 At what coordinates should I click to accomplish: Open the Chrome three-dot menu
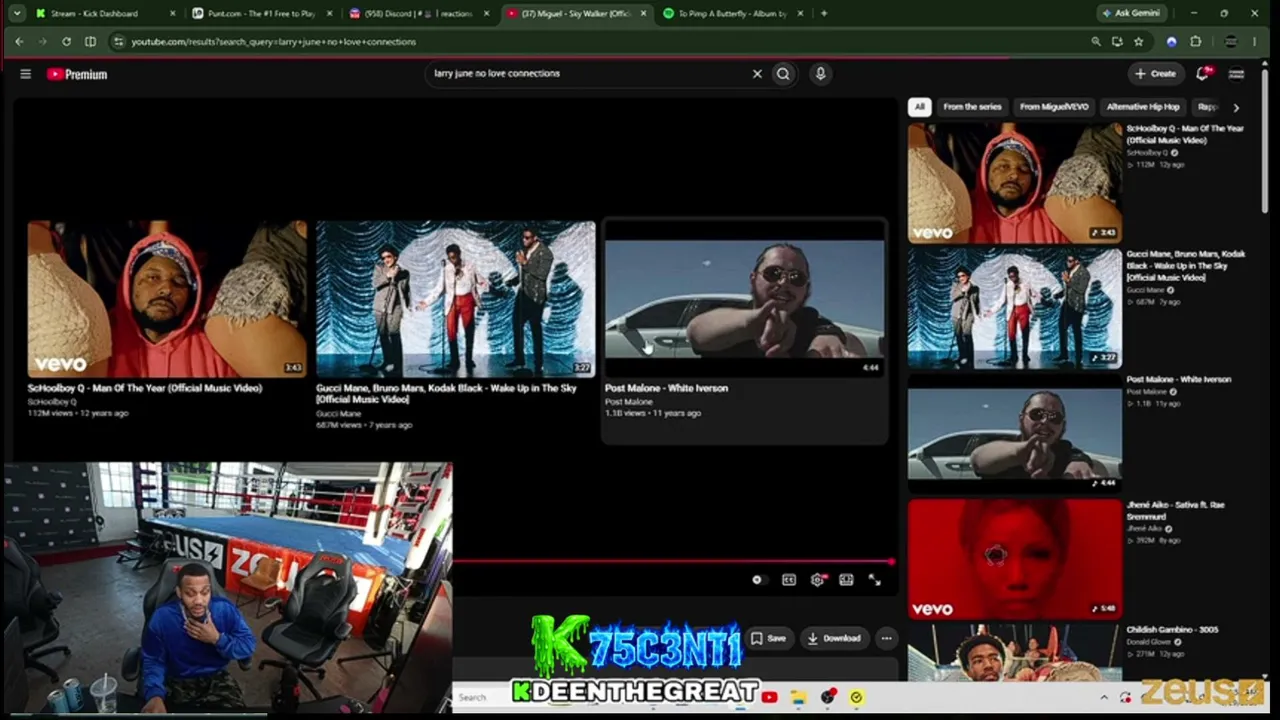[1254, 42]
